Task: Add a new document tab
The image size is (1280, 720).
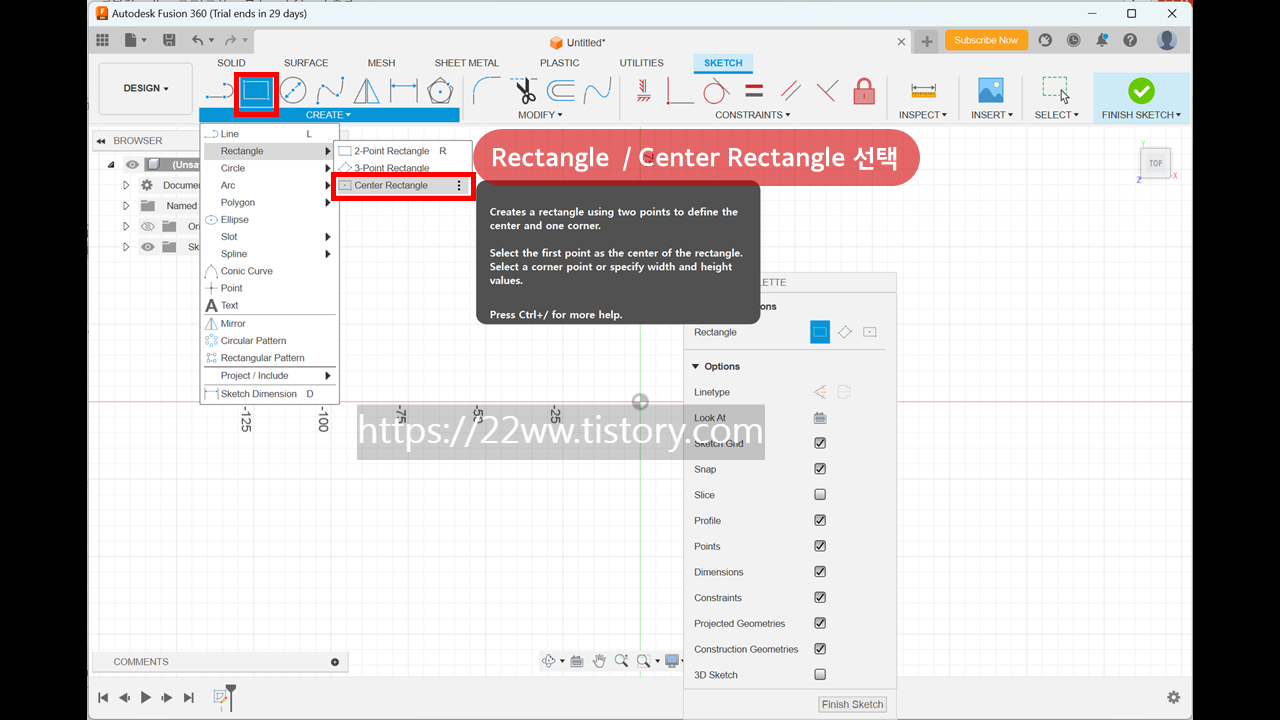Action: point(927,41)
